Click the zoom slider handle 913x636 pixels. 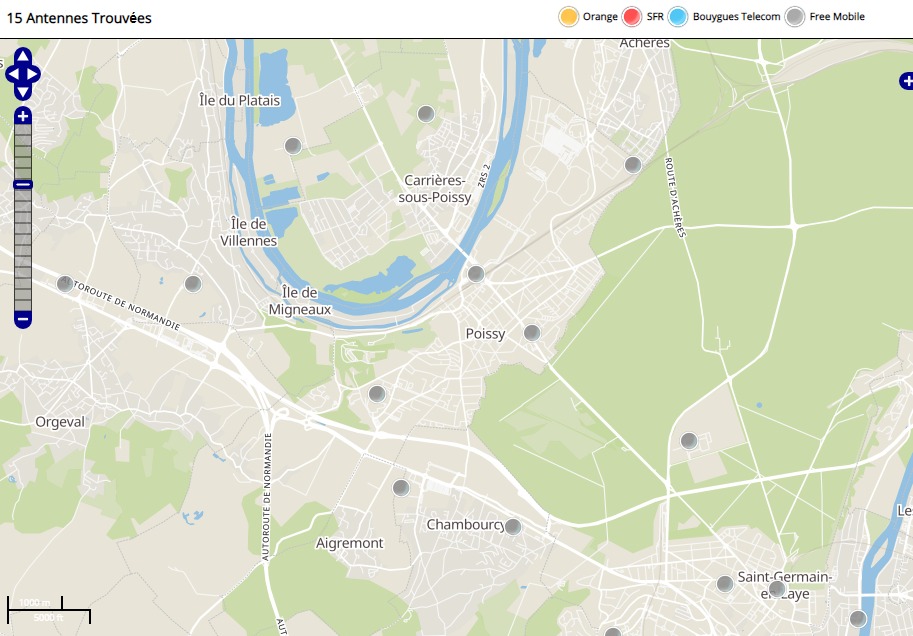click(x=23, y=184)
